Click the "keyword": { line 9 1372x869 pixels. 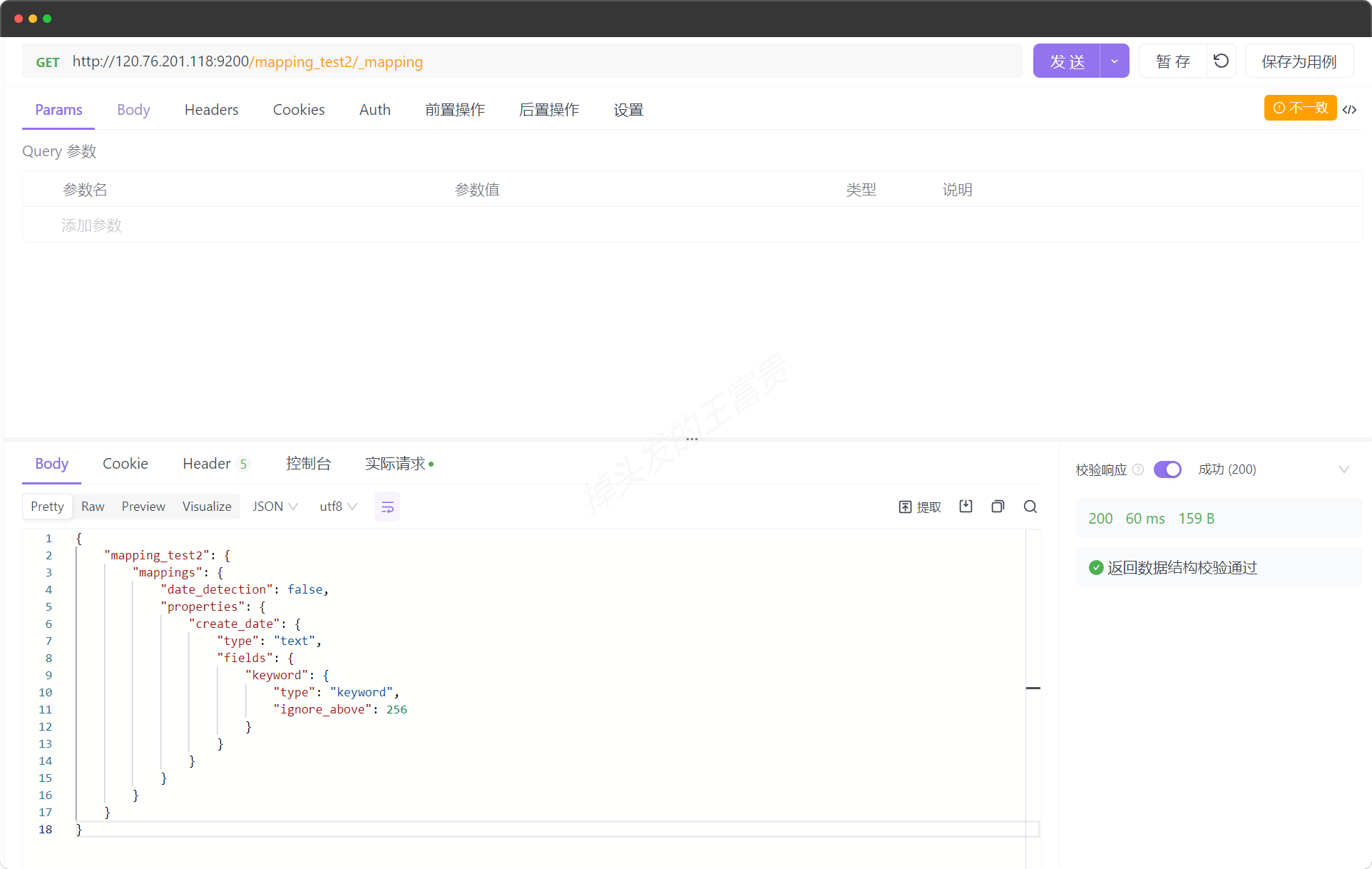coord(287,675)
